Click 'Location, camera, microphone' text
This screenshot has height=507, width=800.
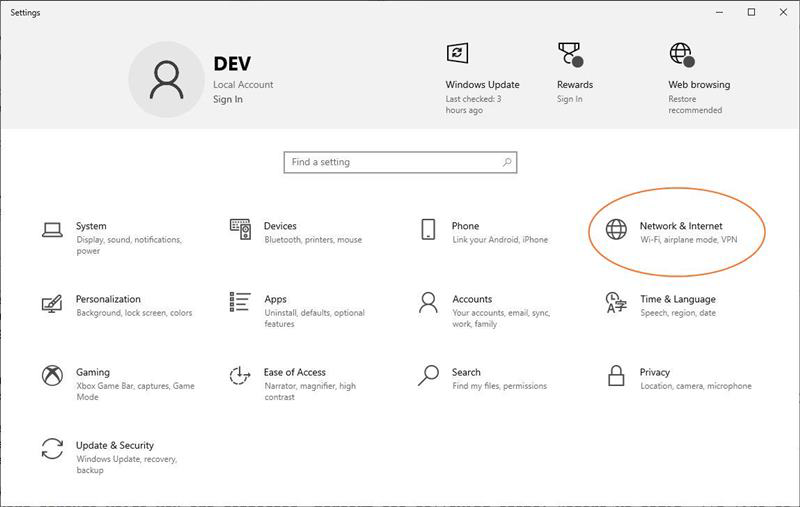click(x=696, y=386)
